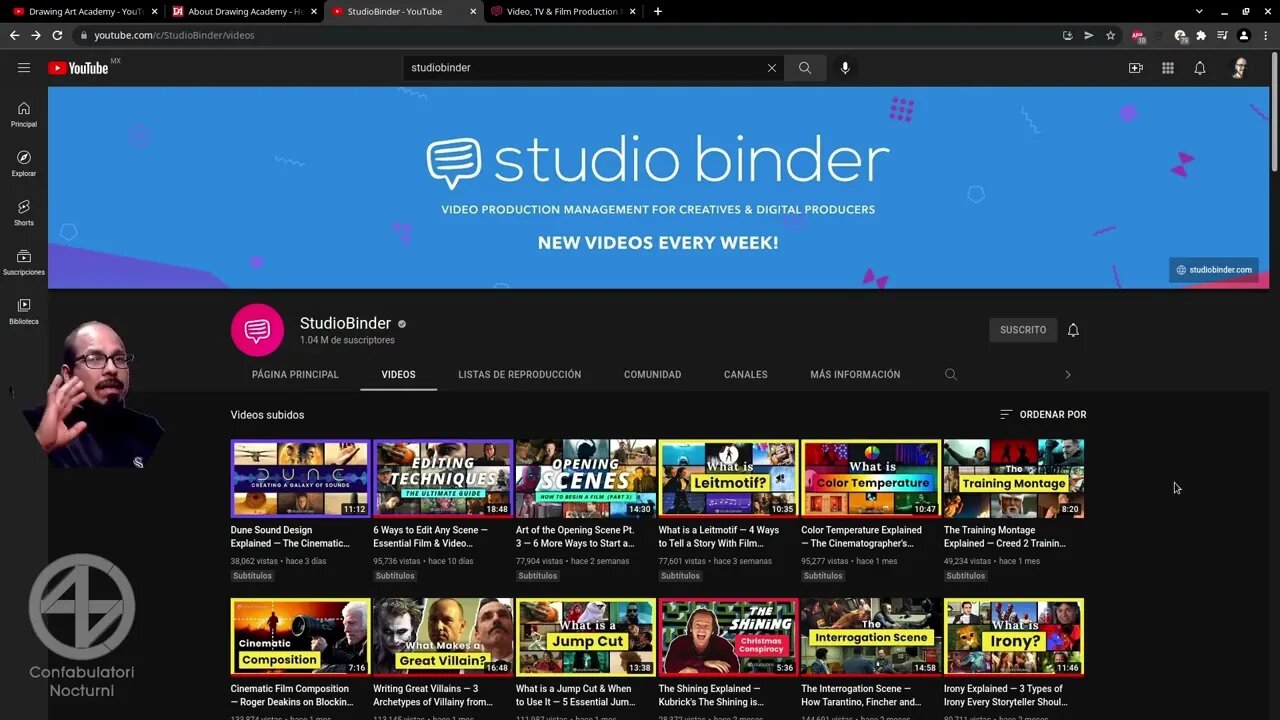Show more channel tabs with right chevron
The width and height of the screenshot is (1280, 720).
point(1067,375)
